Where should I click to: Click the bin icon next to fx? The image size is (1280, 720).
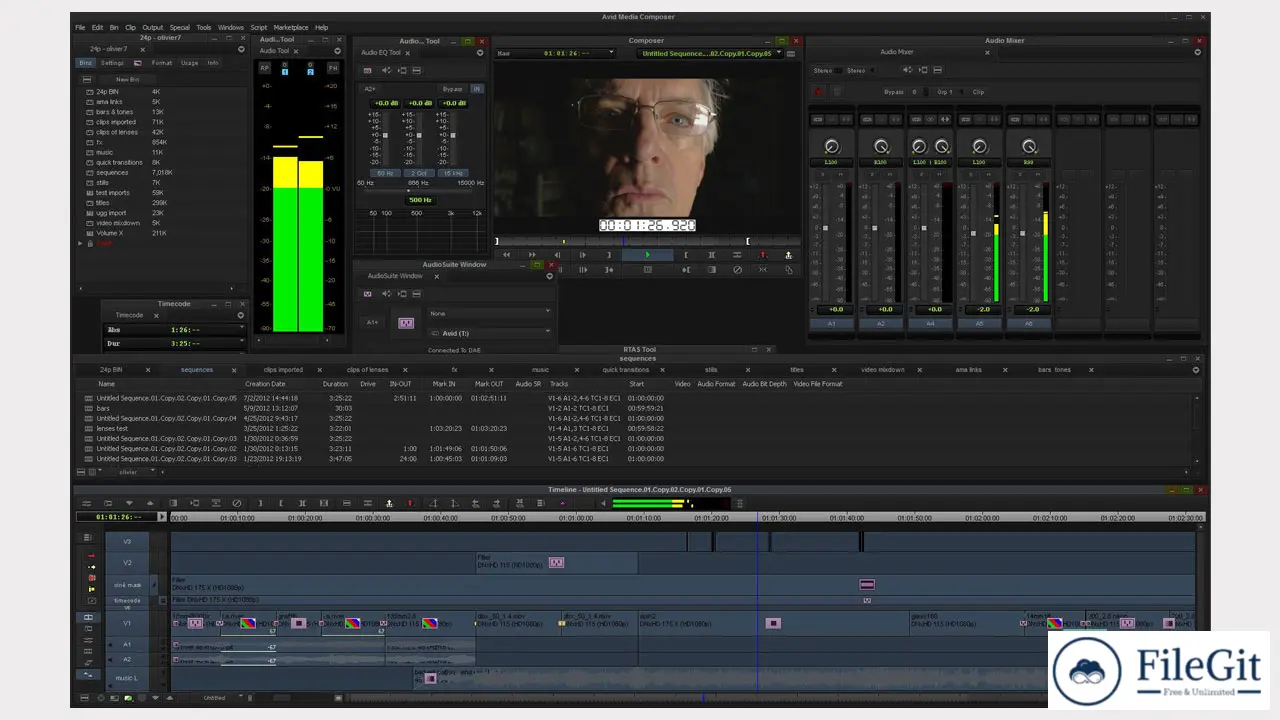89,142
